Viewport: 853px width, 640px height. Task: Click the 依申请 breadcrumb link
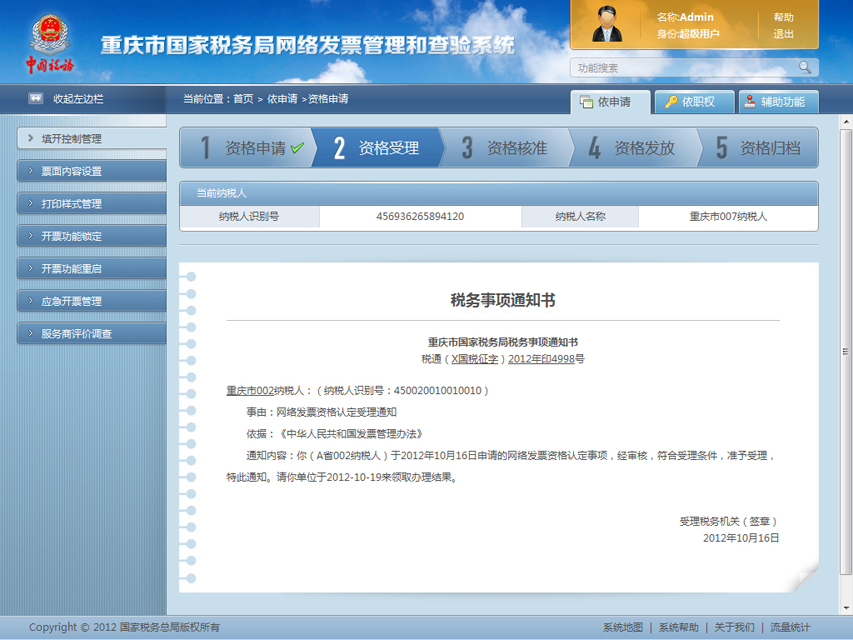(282, 99)
